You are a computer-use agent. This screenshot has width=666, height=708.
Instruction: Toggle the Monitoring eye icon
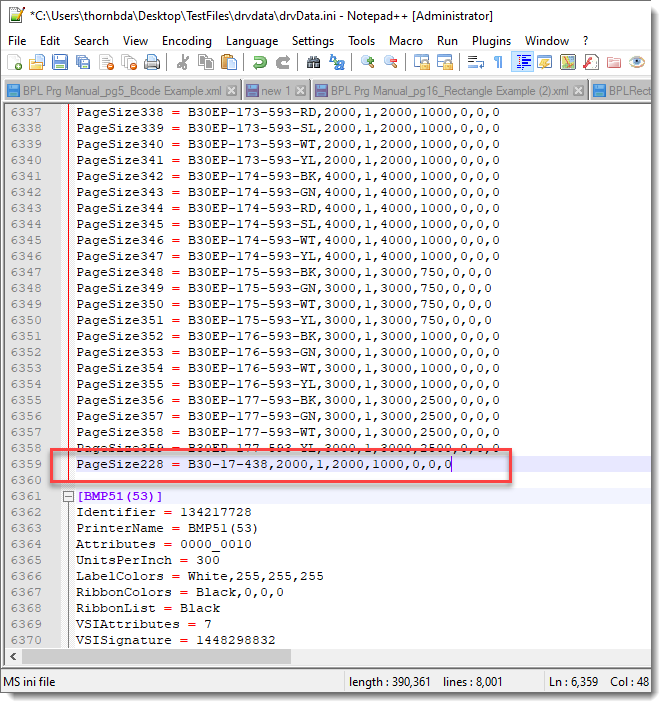[x=637, y=62]
